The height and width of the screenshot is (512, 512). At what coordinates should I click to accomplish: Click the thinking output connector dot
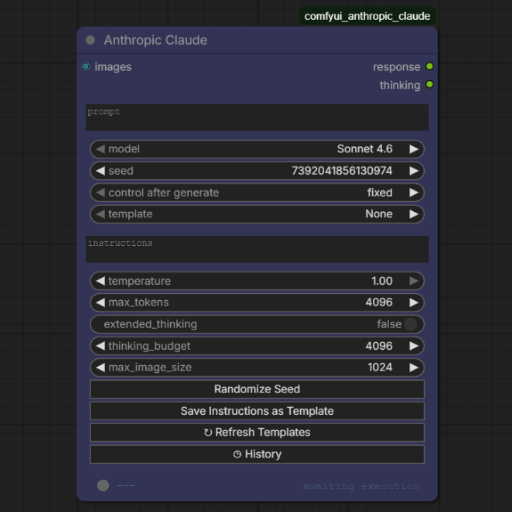click(430, 84)
